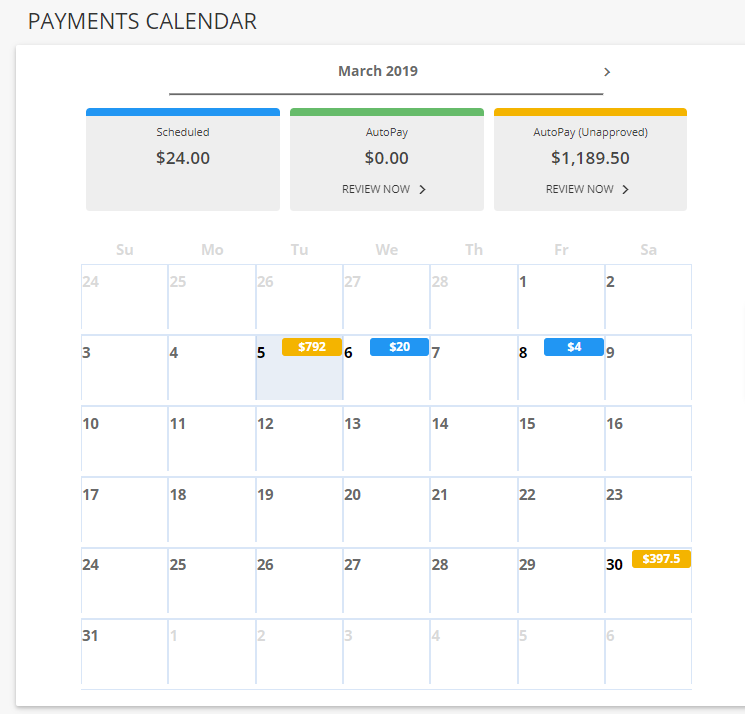Click grayed April 6 day cell
Viewport: 745px width, 714px height.
click(x=648, y=651)
